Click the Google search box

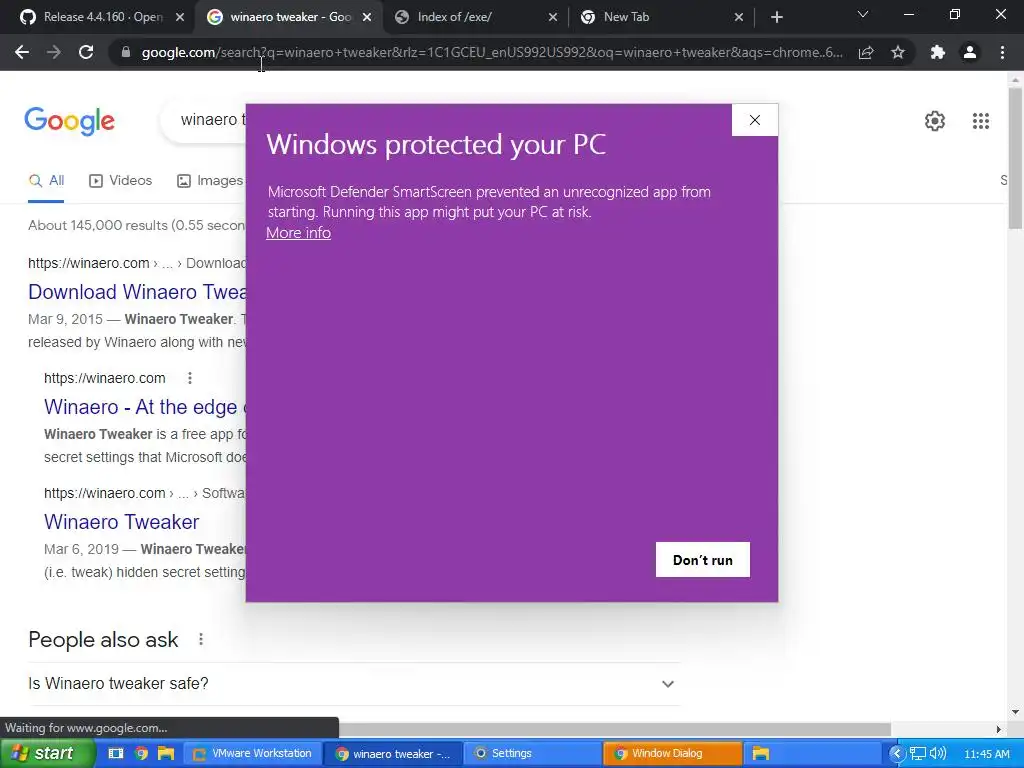click(x=203, y=120)
